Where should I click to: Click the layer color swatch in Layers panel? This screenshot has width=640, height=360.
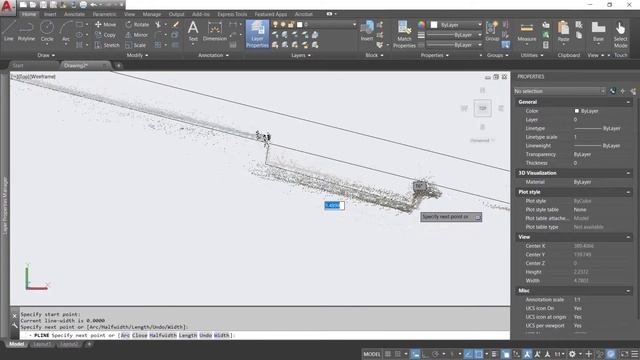point(299,25)
